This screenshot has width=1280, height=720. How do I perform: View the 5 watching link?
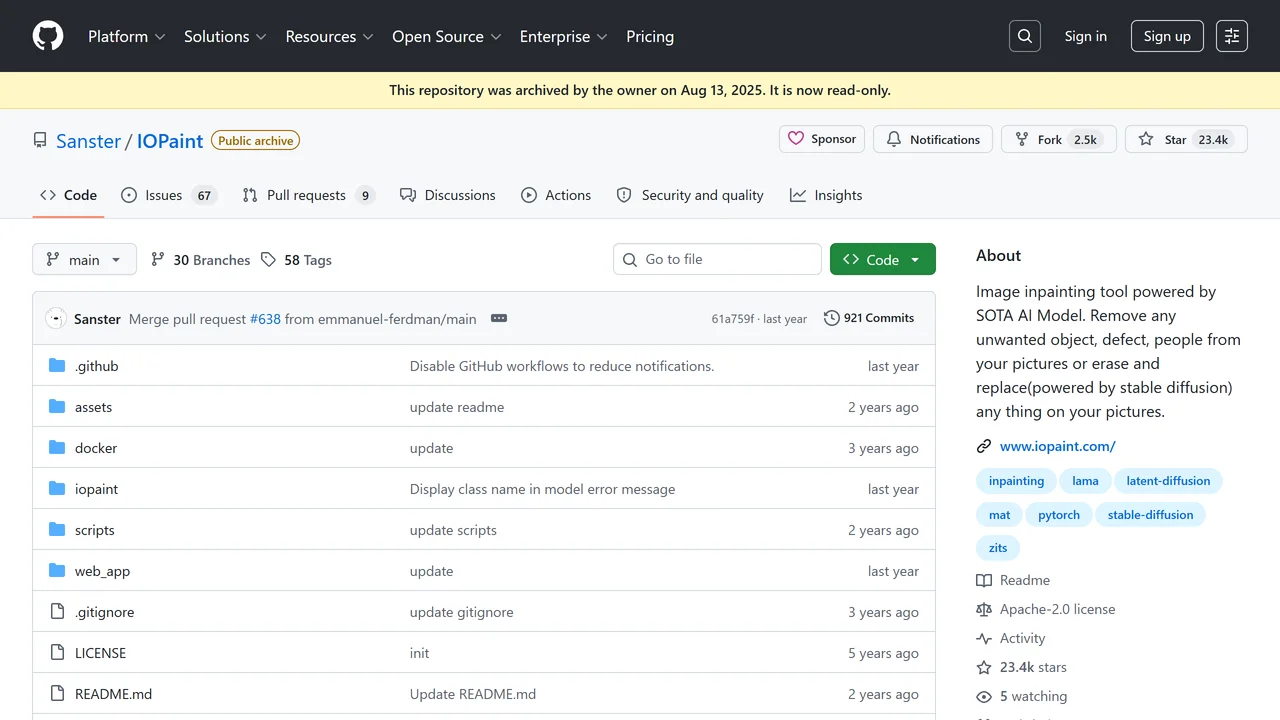(1022, 696)
